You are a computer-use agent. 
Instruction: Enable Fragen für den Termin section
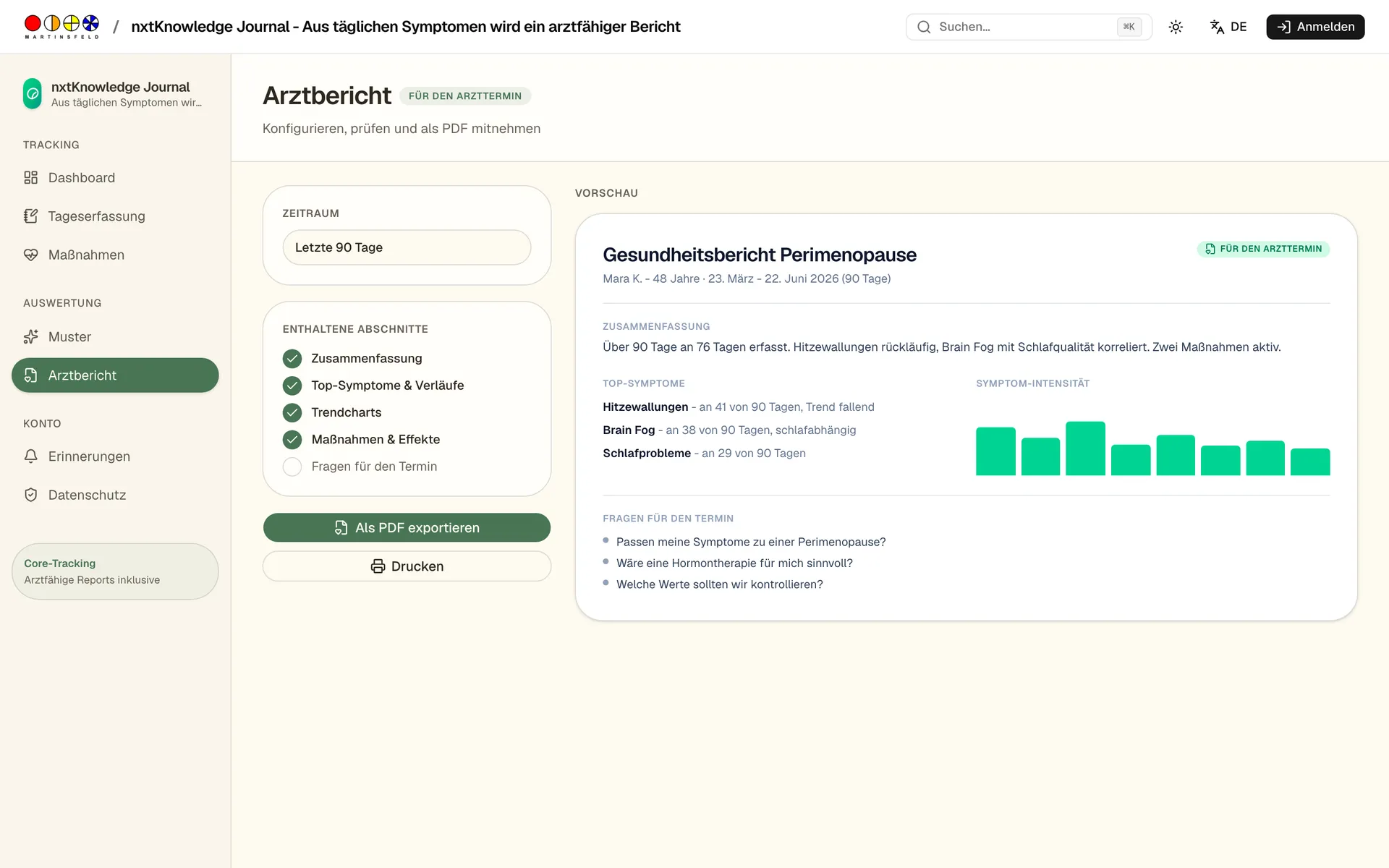[x=292, y=467]
